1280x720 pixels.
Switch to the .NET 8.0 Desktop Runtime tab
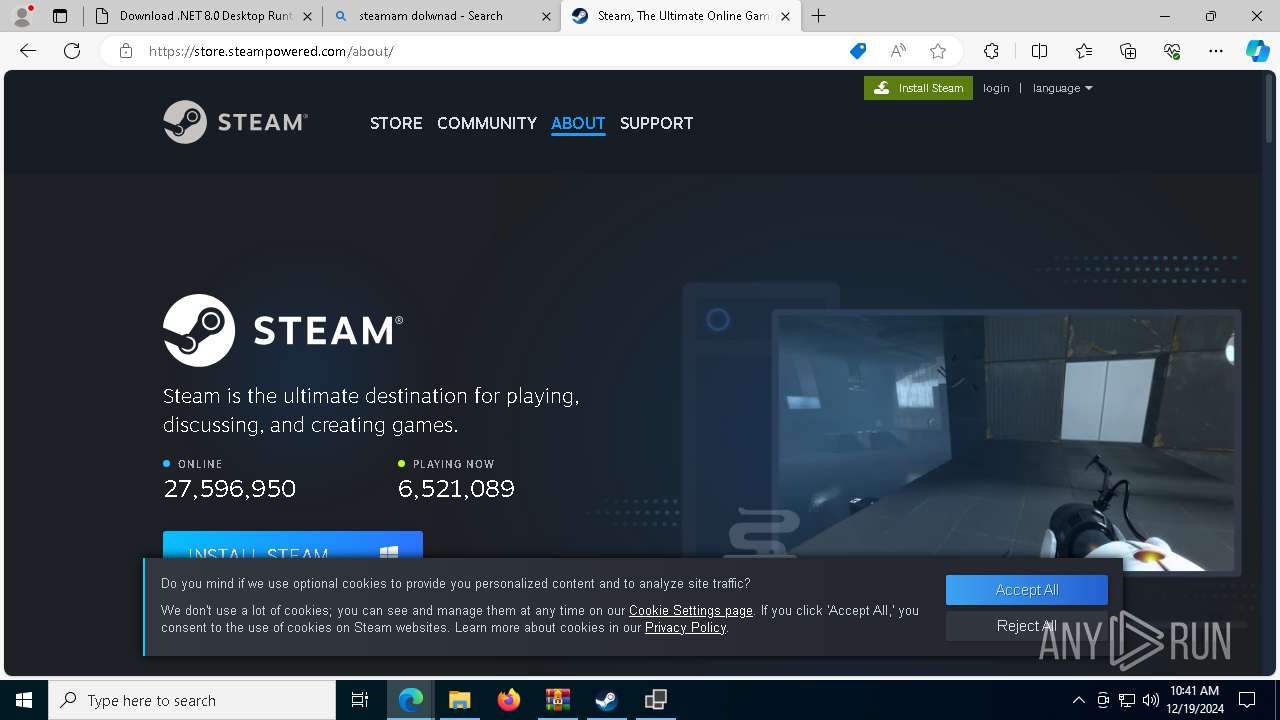point(205,16)
